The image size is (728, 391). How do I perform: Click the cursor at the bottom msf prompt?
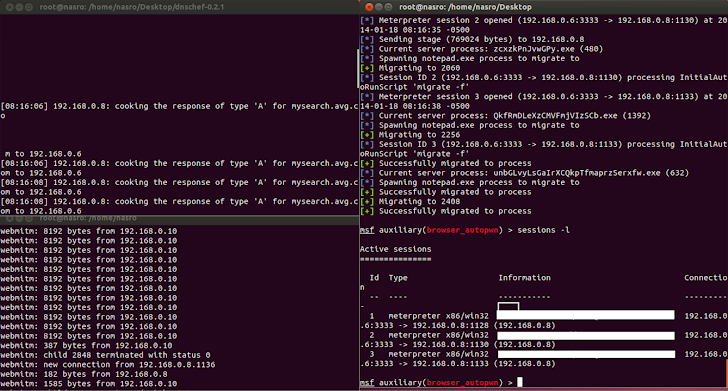click(520, 382)
